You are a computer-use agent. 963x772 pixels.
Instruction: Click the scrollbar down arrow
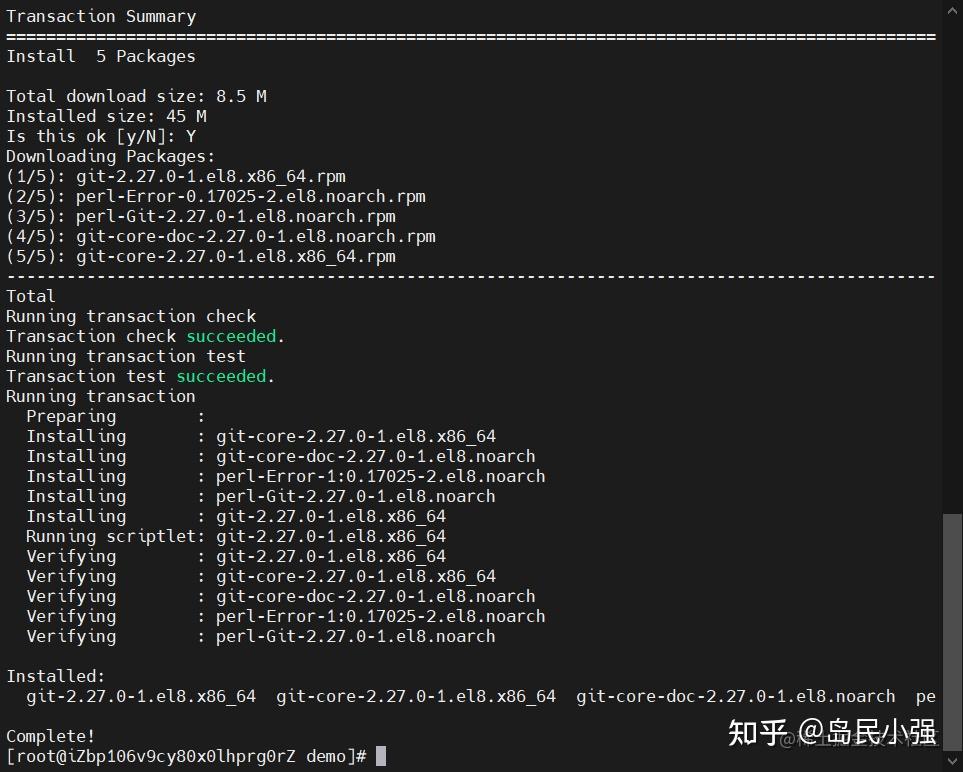953,761
